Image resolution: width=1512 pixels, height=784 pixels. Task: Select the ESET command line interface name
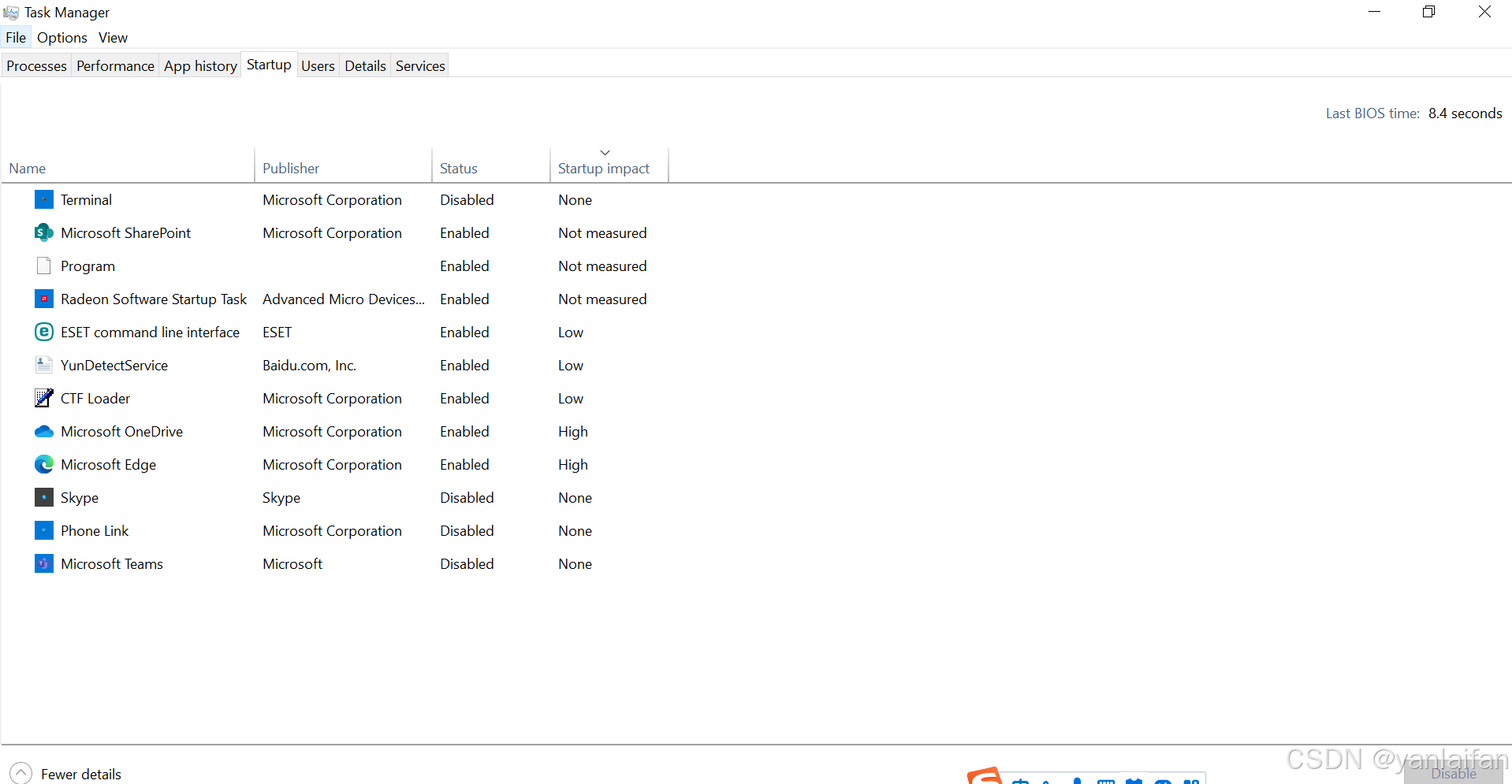pos(150,333)
